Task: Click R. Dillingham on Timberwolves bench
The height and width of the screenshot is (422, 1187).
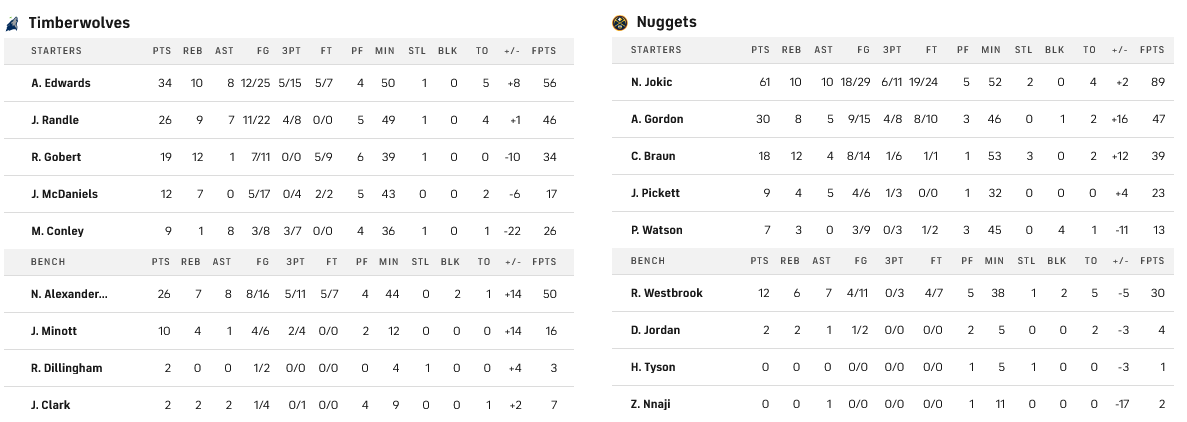Action: [x=66, y=368]
